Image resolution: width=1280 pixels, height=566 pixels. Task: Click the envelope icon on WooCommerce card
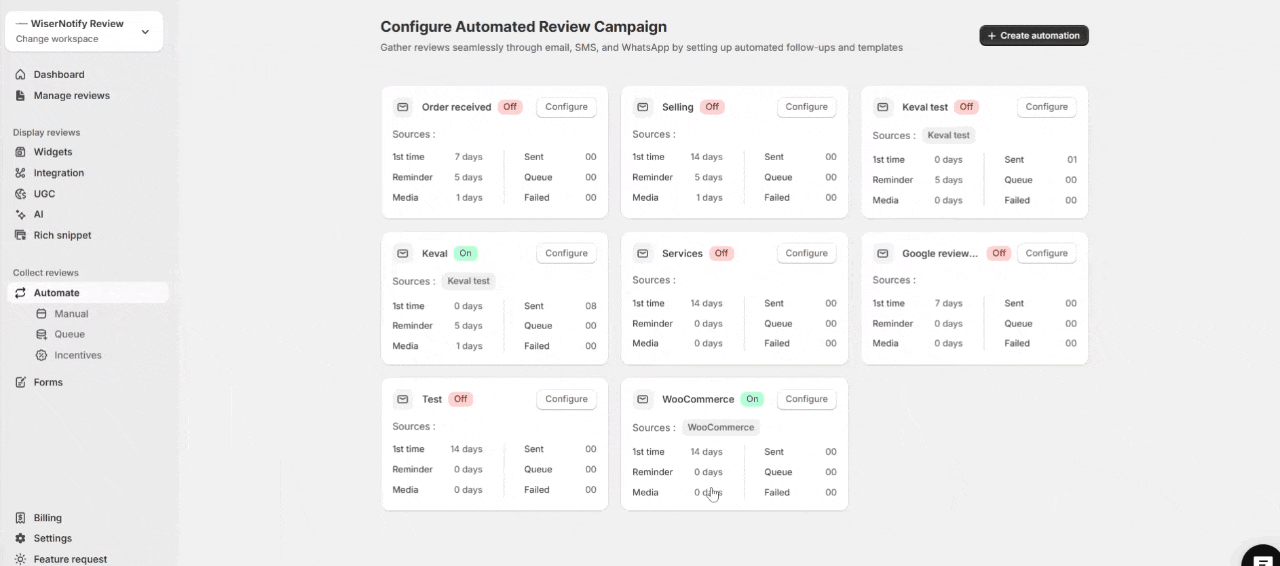643,399
